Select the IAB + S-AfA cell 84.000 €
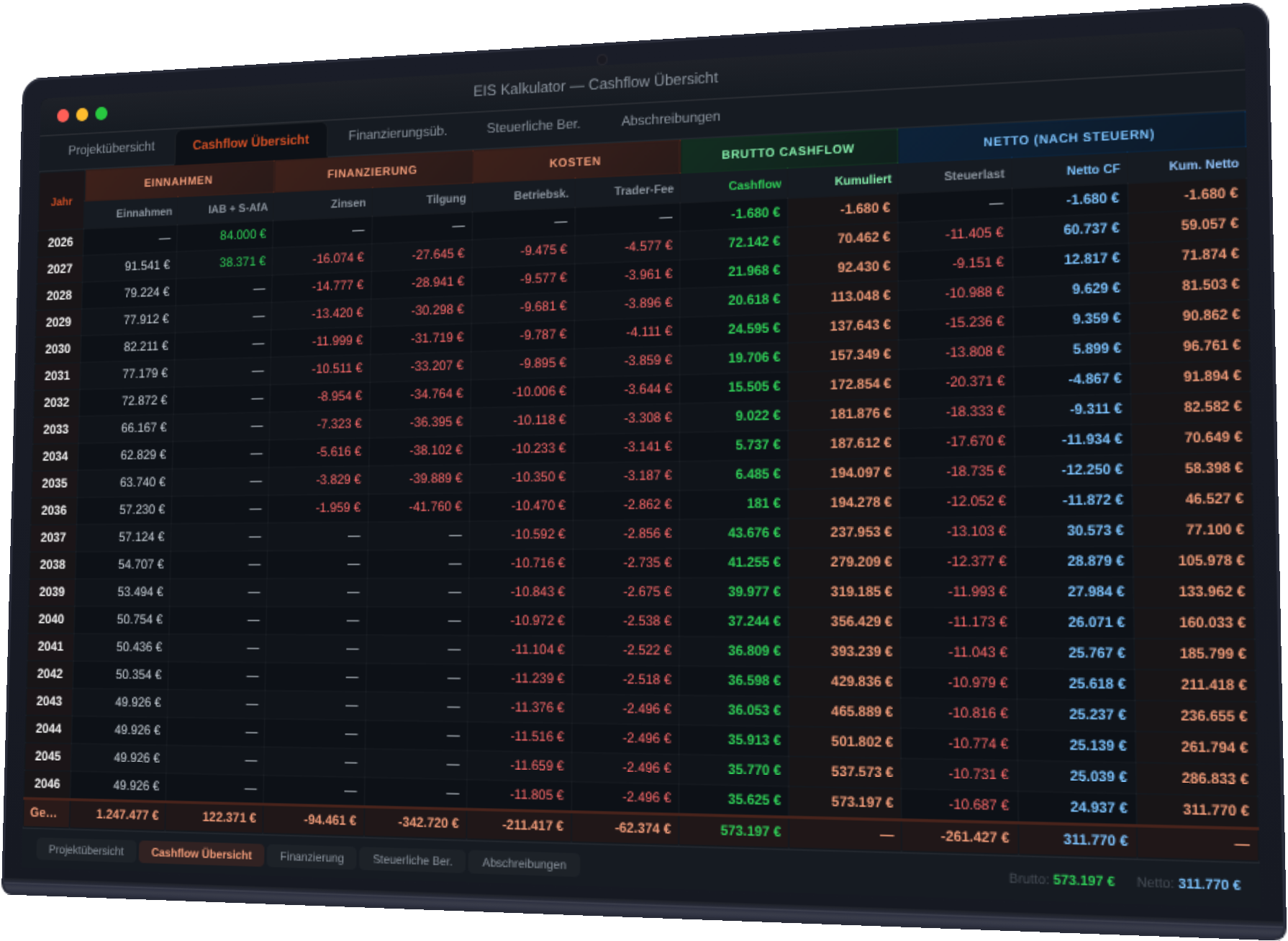Screen dimensions: 1288x941 tap(242, 235)
